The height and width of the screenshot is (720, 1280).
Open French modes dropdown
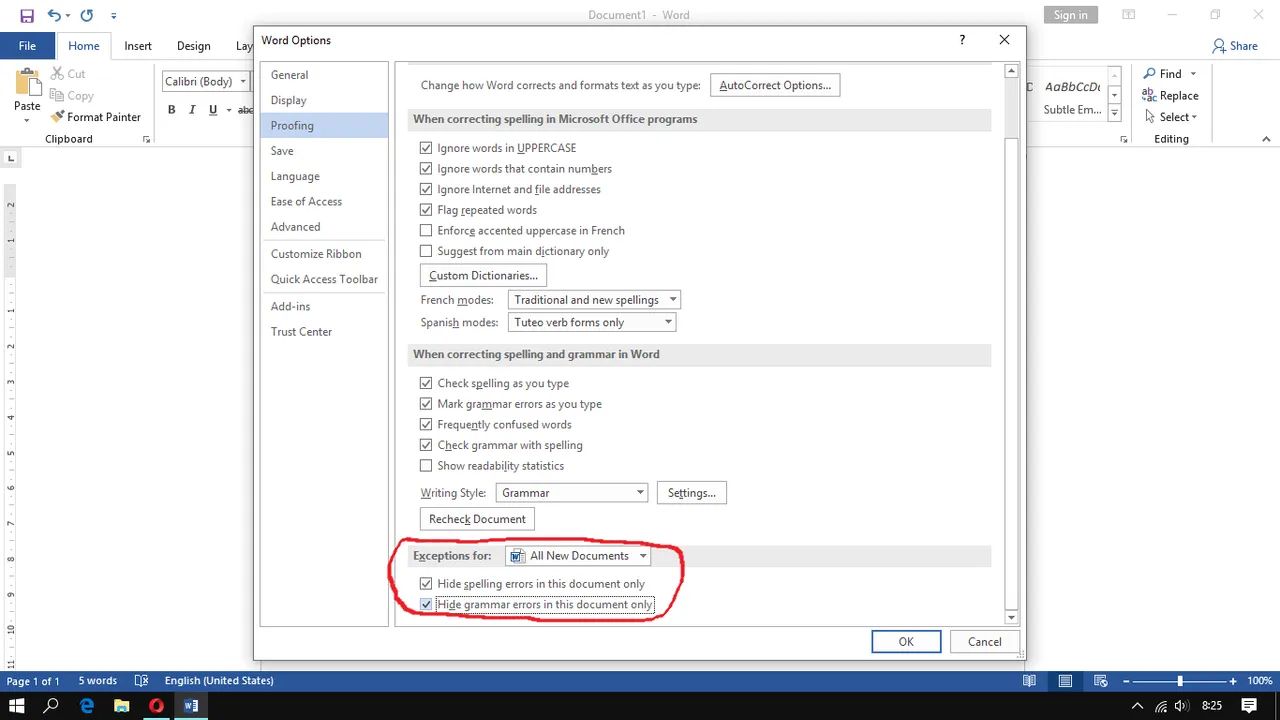[595, 300]
